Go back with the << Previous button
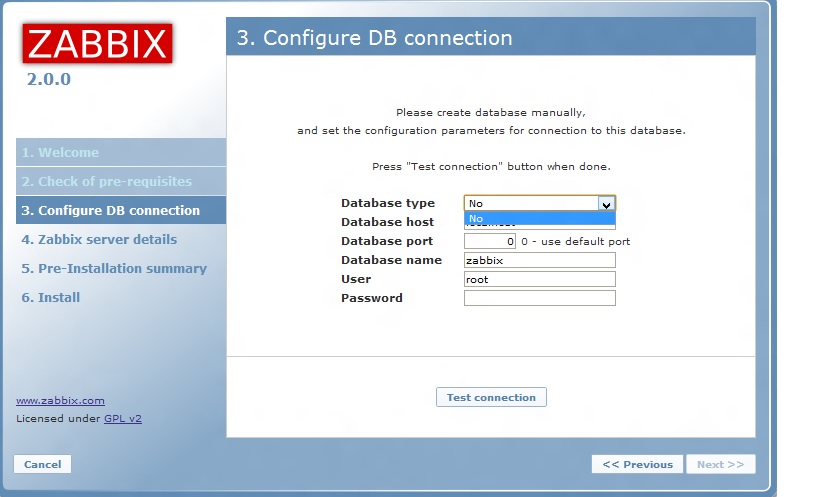Image resolution: width=819 pixels, height=497 pixels. tap(637, 464)
